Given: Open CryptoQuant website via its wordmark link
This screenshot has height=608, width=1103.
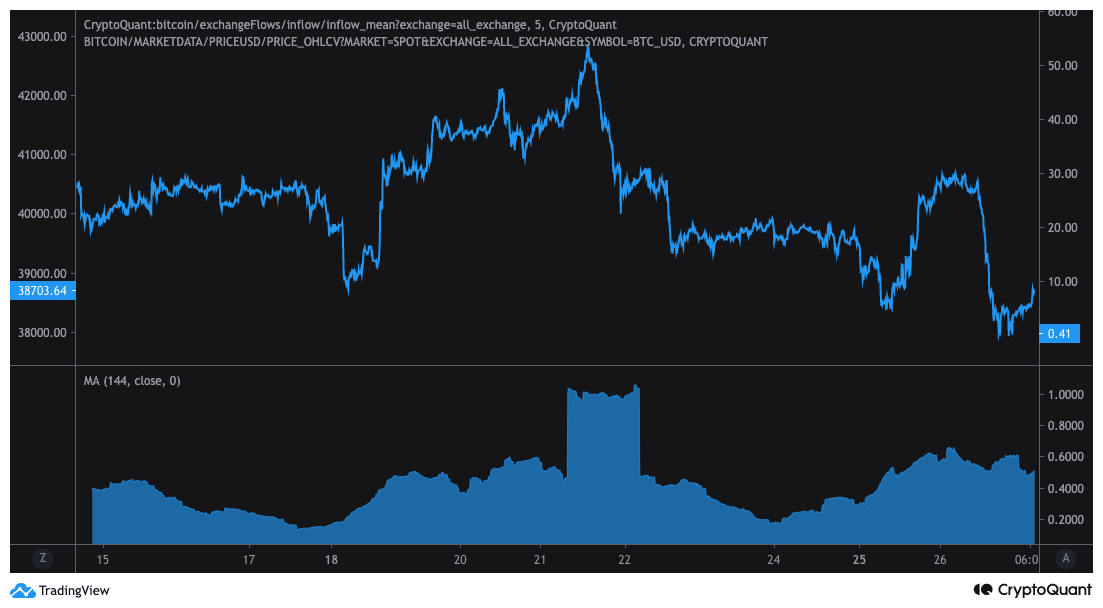Looking at the screenshot, I should coord(1046,591).
